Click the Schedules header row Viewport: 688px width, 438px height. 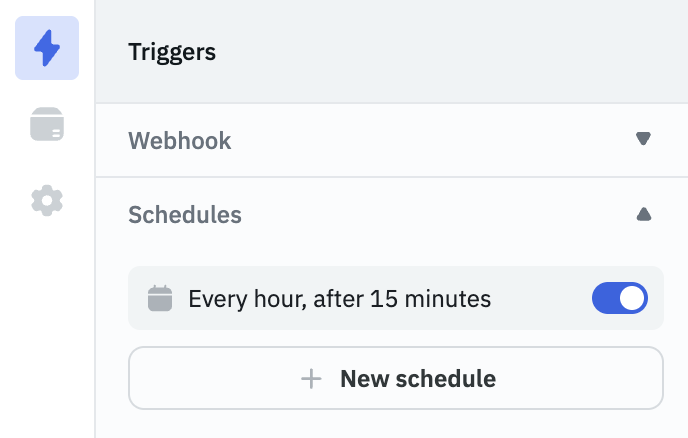(x=400, y=215)
